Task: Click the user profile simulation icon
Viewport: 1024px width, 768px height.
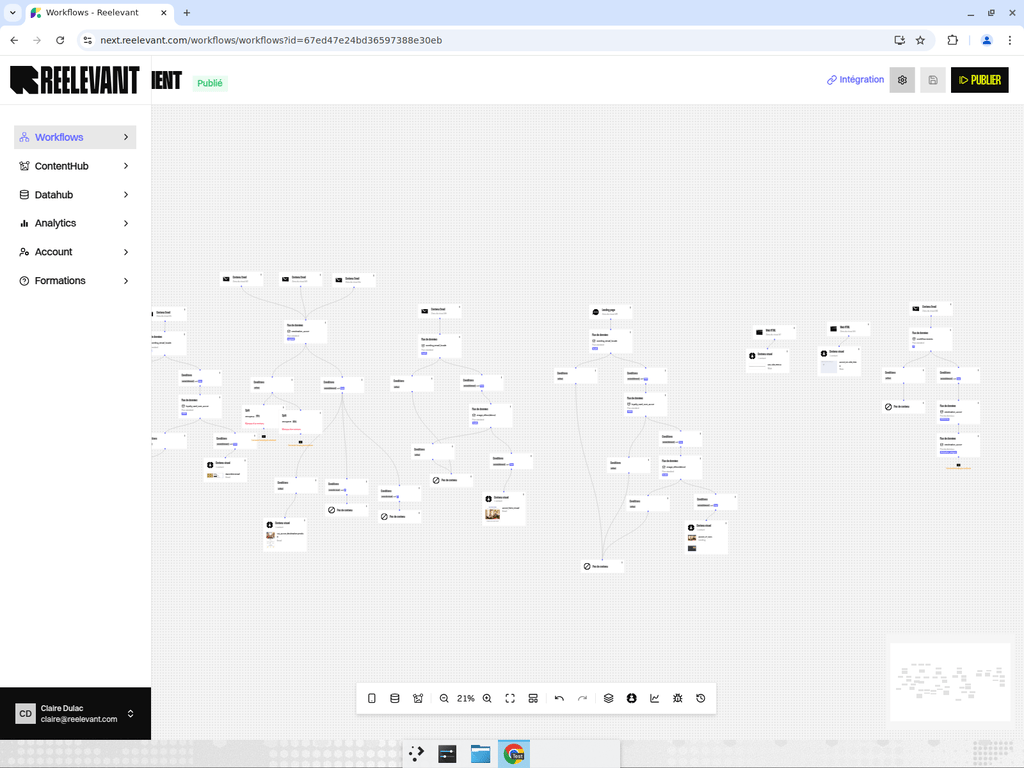Action: coord(632,698)
